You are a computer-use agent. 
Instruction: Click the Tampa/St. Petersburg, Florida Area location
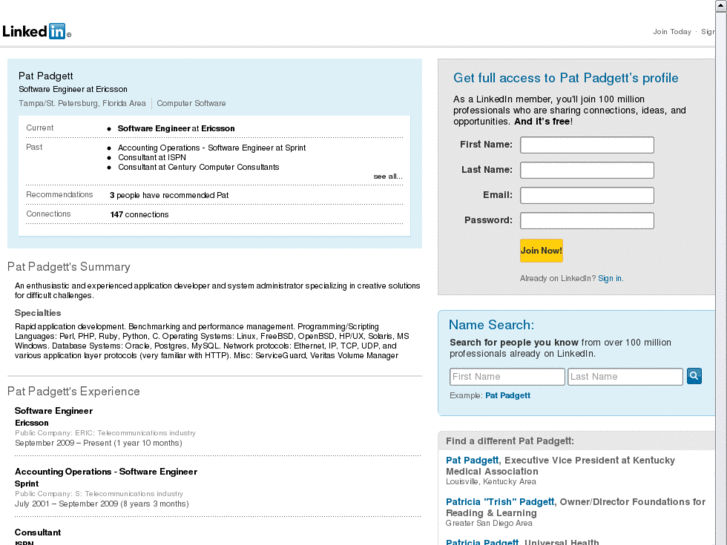[82, 103]
